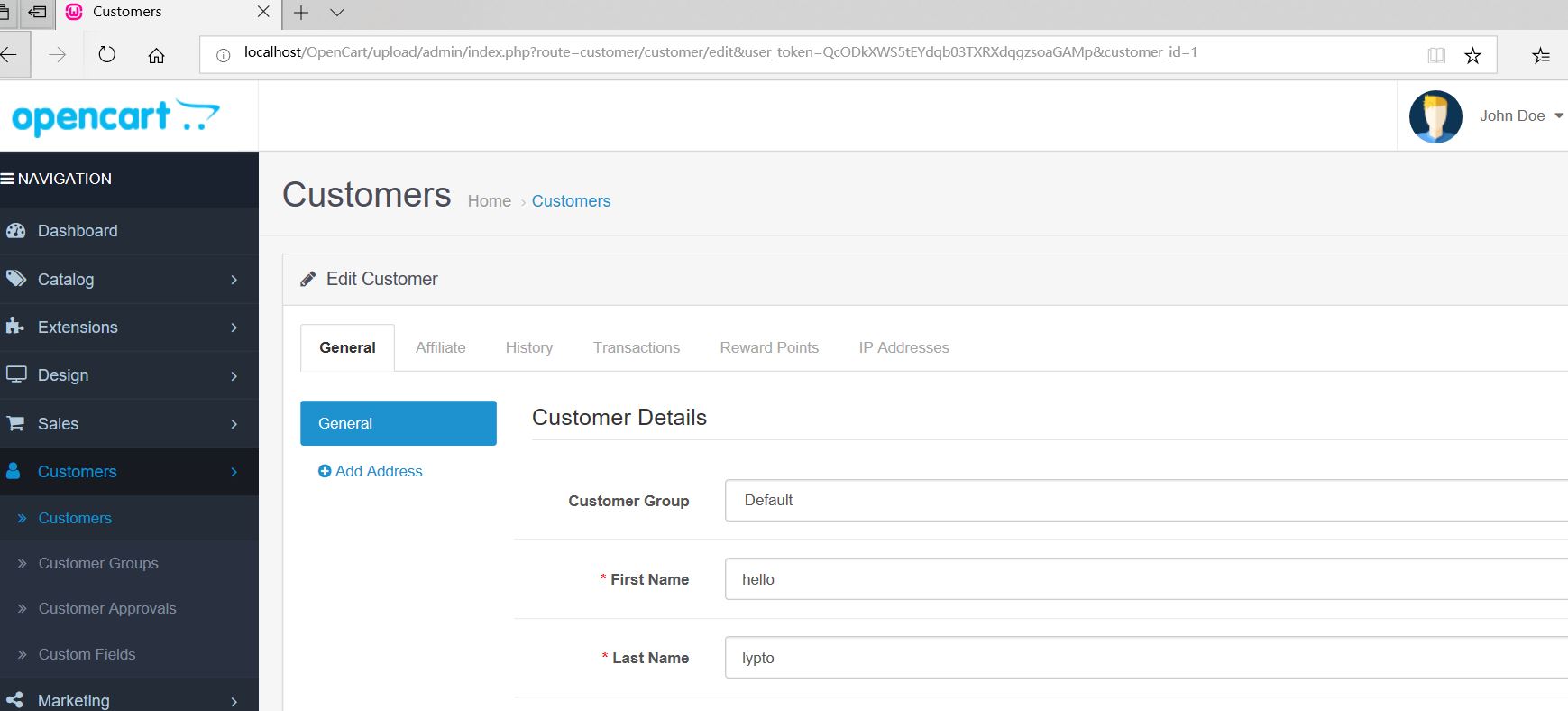The image size is (1568, 711).
Task: Click the Customers person icon in sidebar
Action: [14, 471]
